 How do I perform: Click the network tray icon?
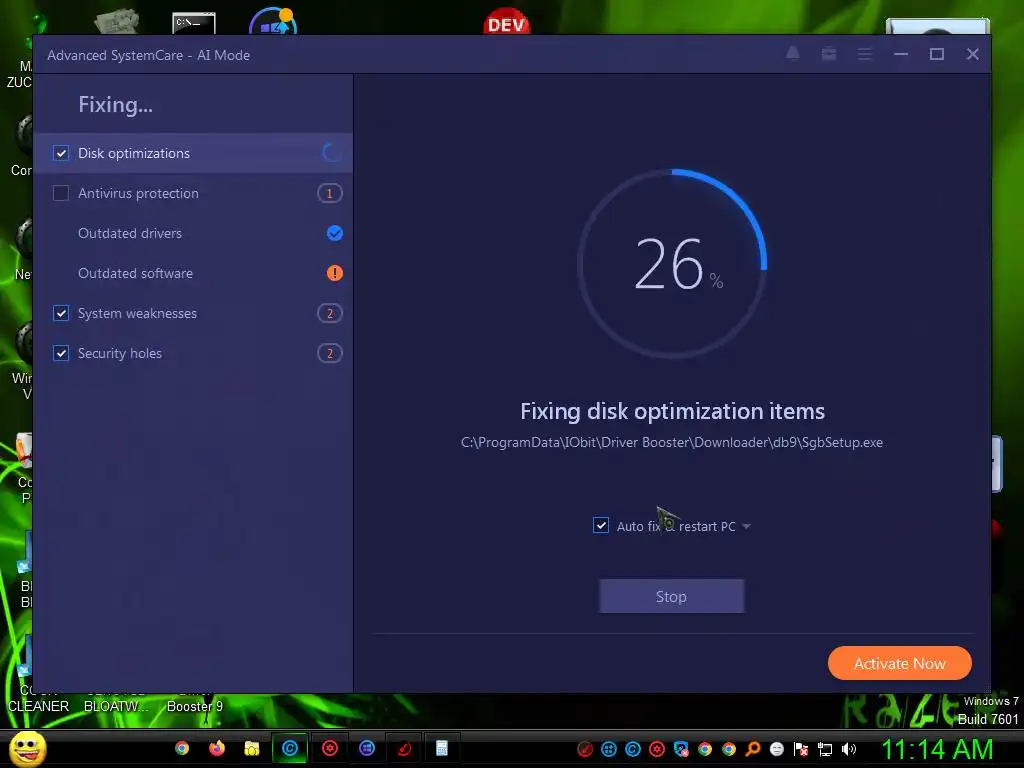pos(825,749)
